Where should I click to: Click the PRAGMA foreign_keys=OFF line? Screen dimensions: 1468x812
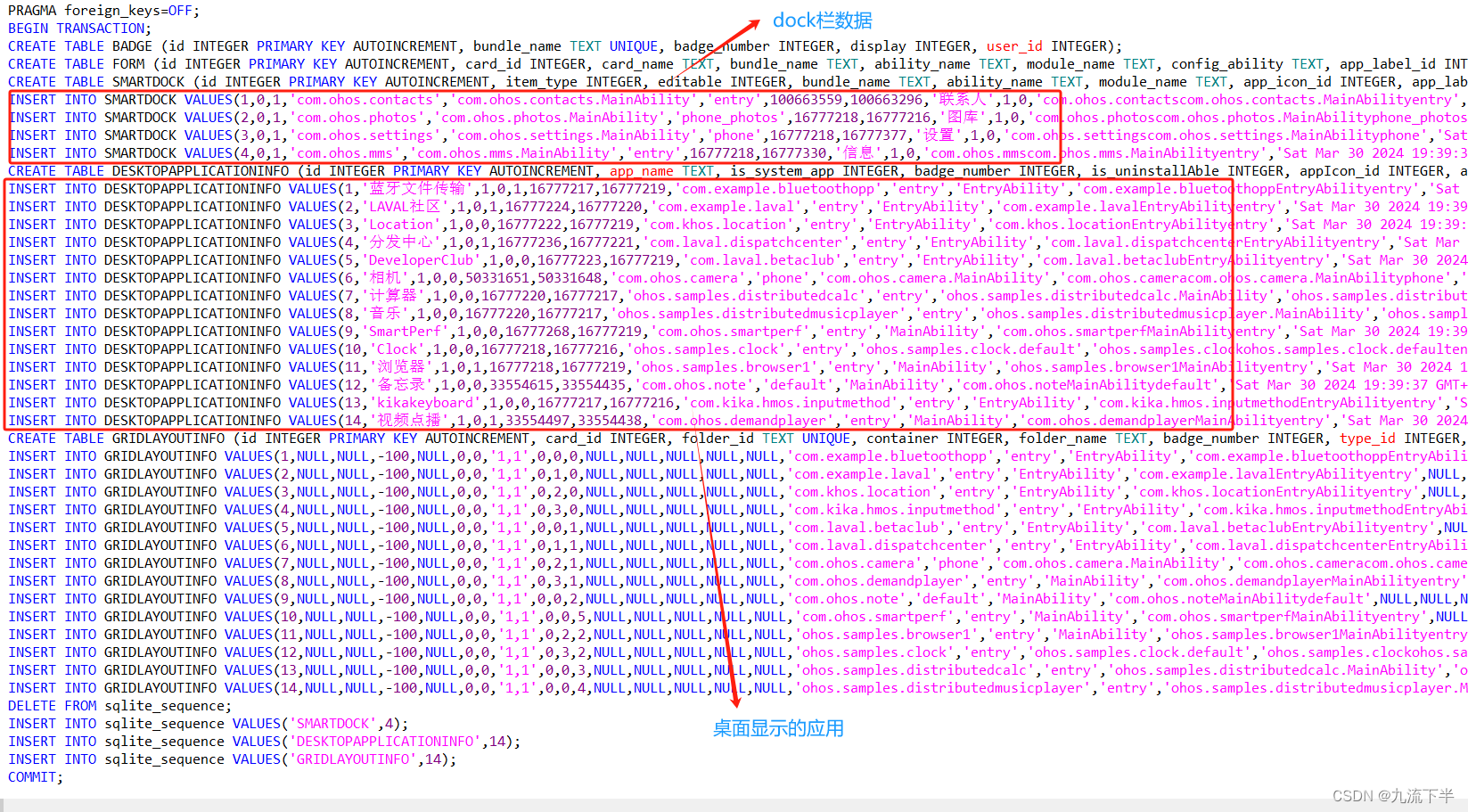click(103, 11)
